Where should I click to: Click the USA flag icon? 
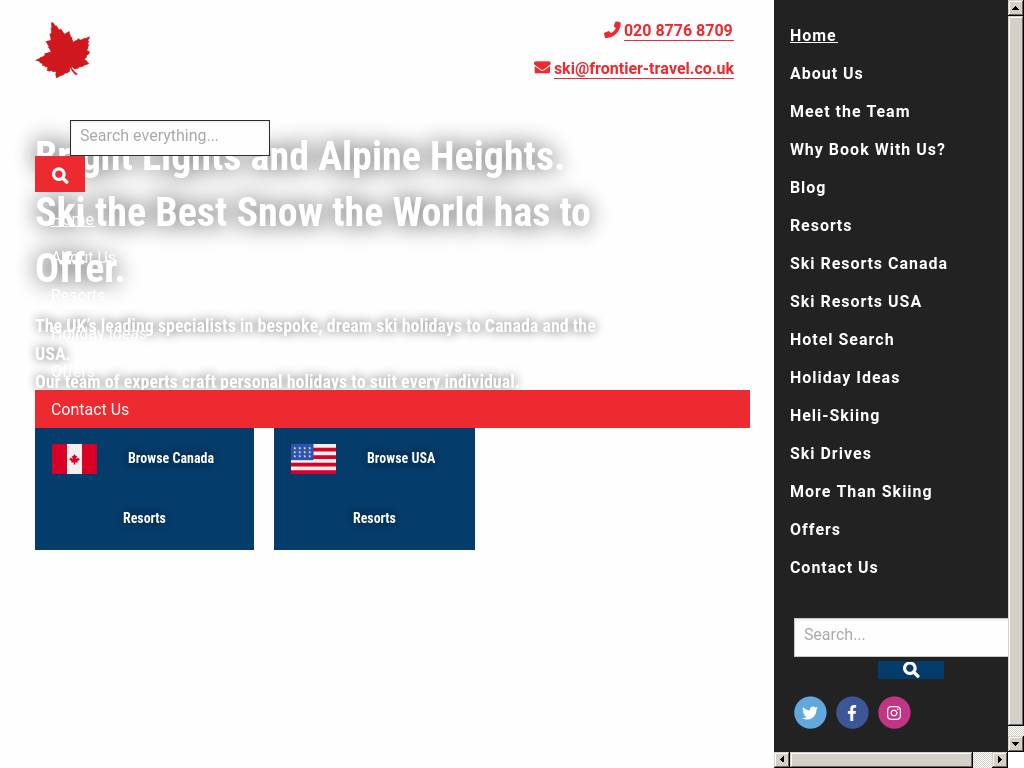point(313,459)
